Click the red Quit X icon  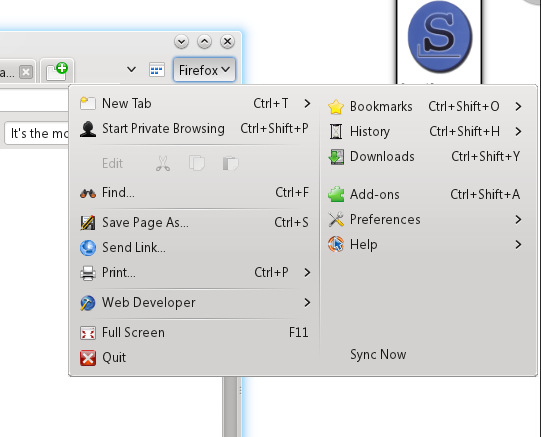[x=88, y=358]
